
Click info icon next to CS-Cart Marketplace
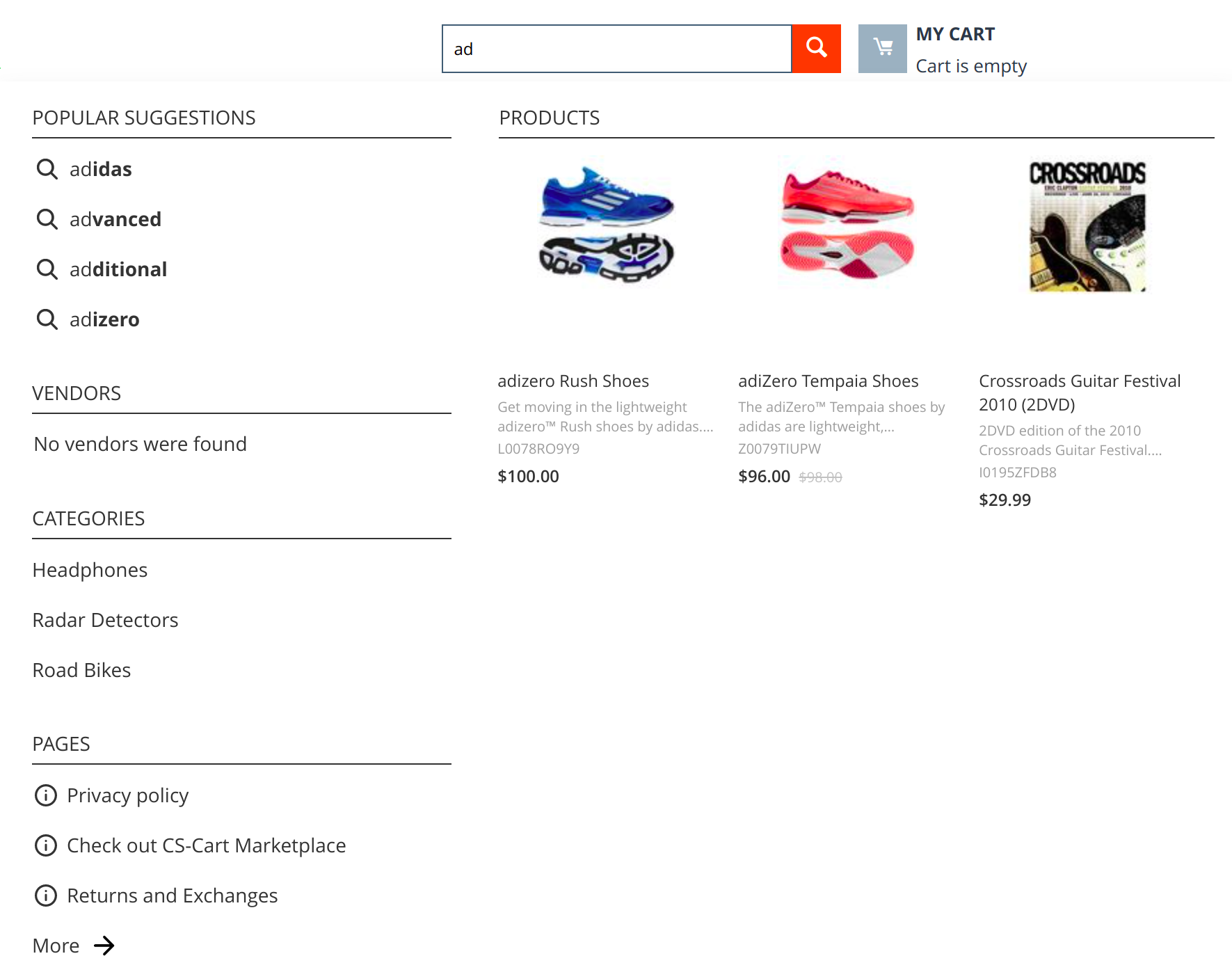(x=46, y=845)
